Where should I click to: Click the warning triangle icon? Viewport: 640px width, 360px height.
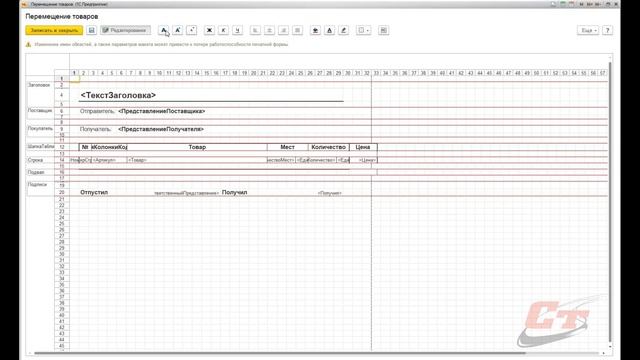(x=28, y=44)
